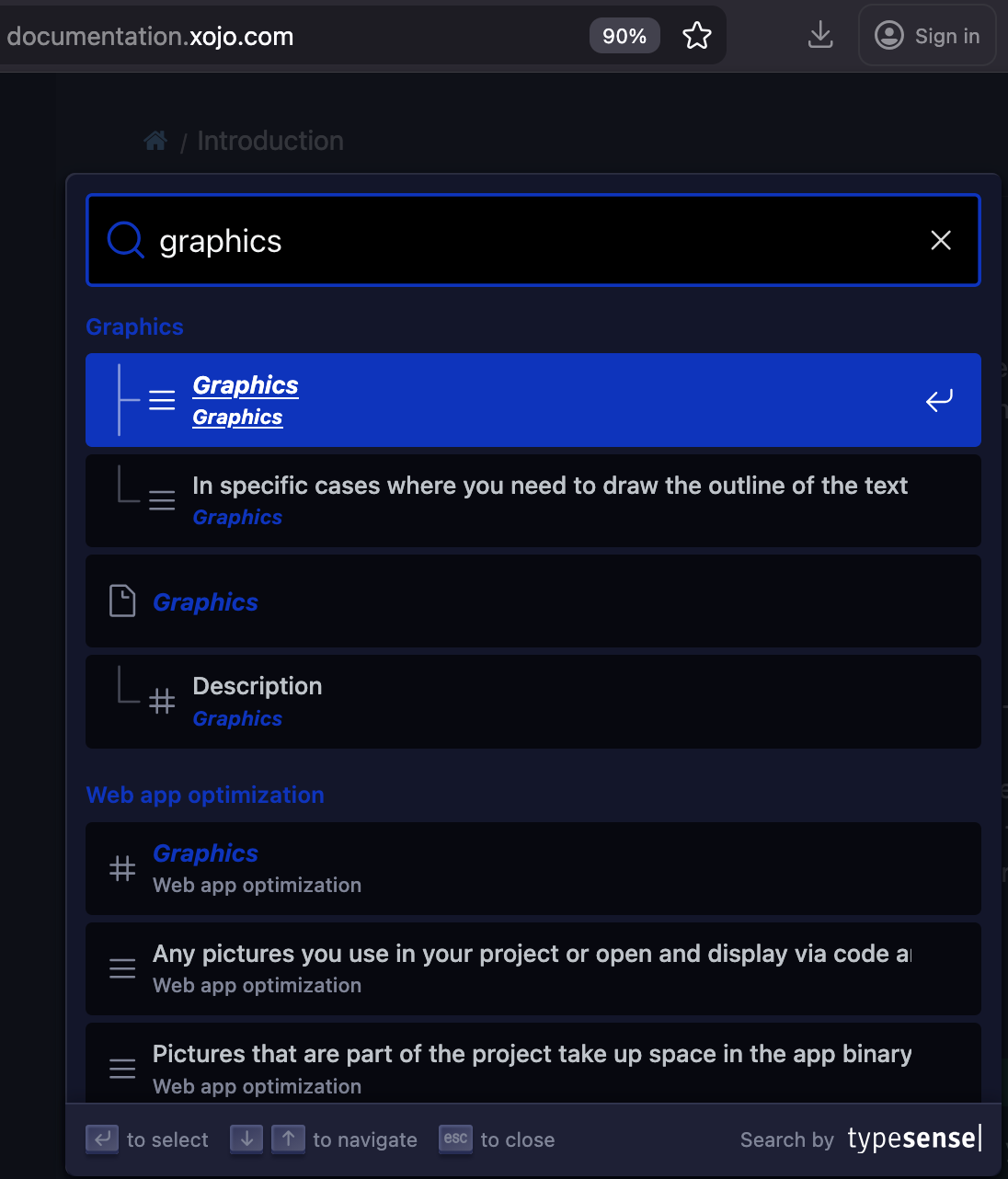1008x1179 pixels.
Task: Click inside the graphics search input
Action: pyautogui.click(x=533, y=241)
